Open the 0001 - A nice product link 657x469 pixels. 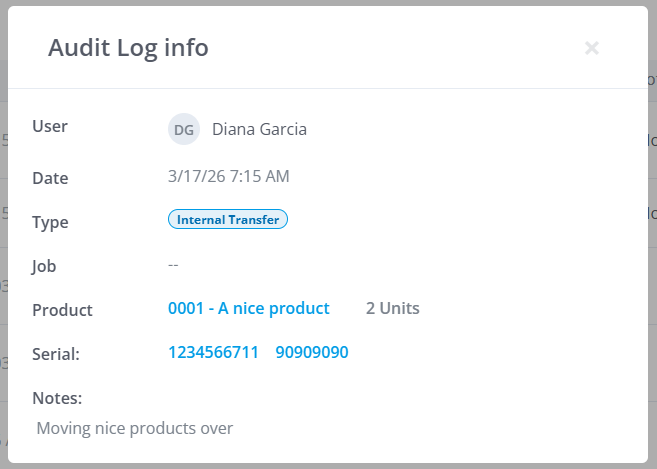pyautogui.click(x=249, y=308)
